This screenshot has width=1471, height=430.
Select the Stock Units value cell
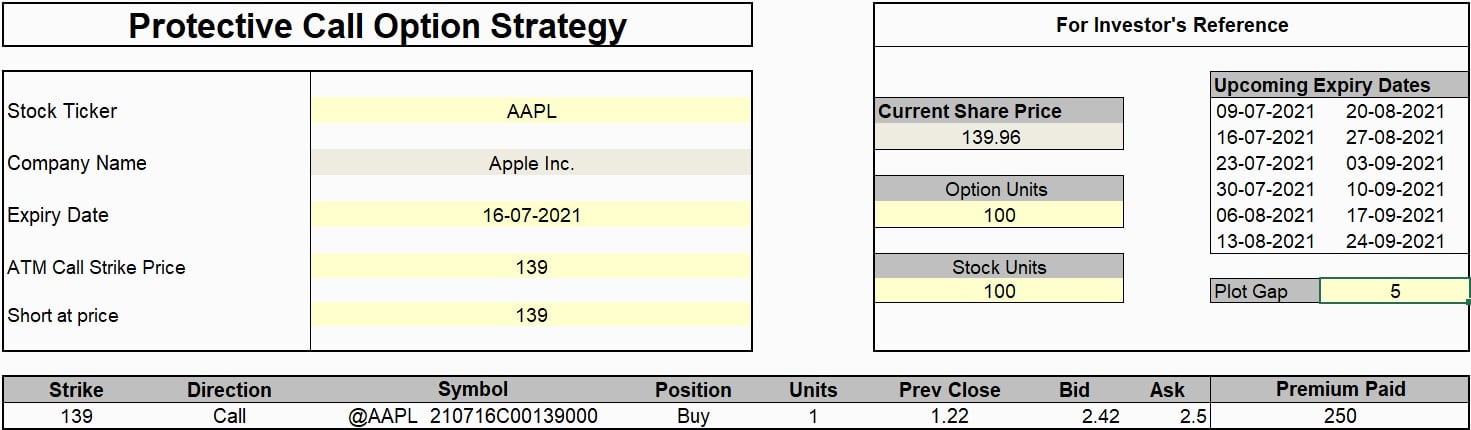click(998, 291)
